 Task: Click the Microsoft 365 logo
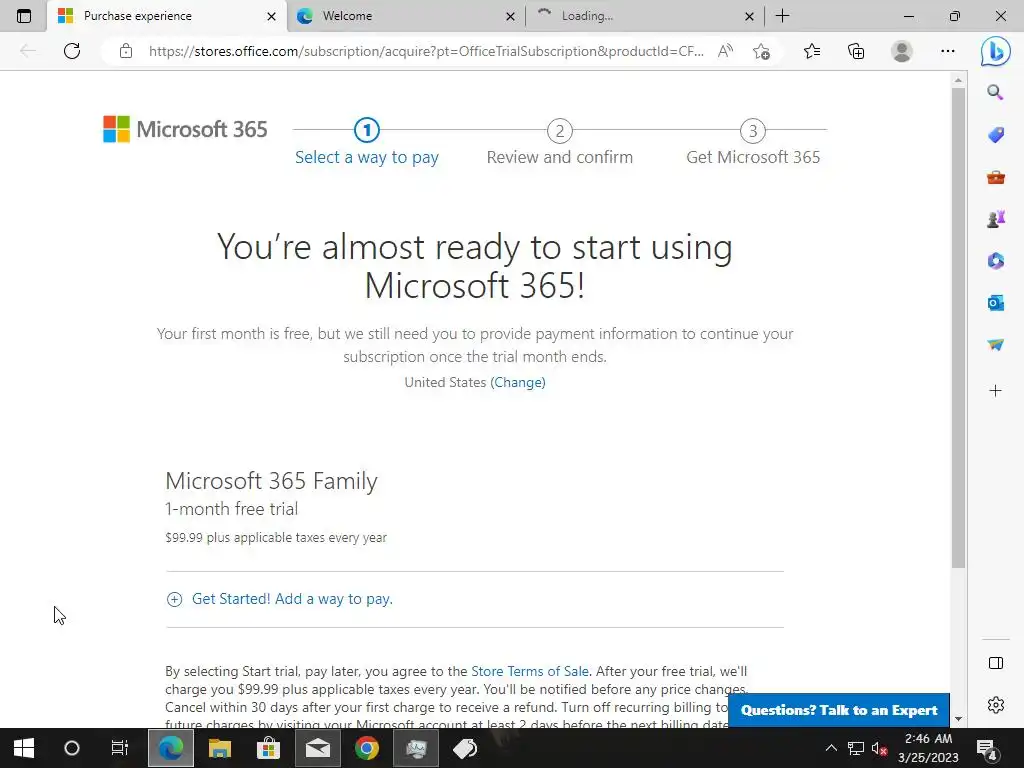coord(185,129)
